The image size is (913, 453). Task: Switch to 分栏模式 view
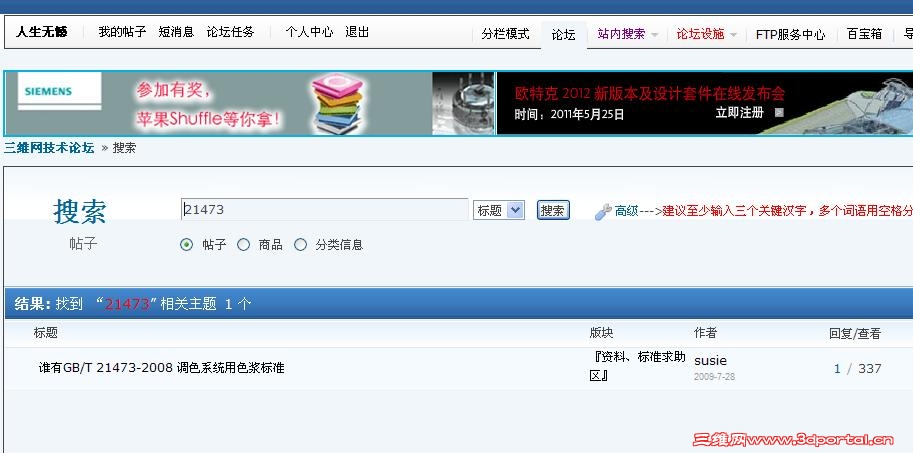tap(505, 34)
